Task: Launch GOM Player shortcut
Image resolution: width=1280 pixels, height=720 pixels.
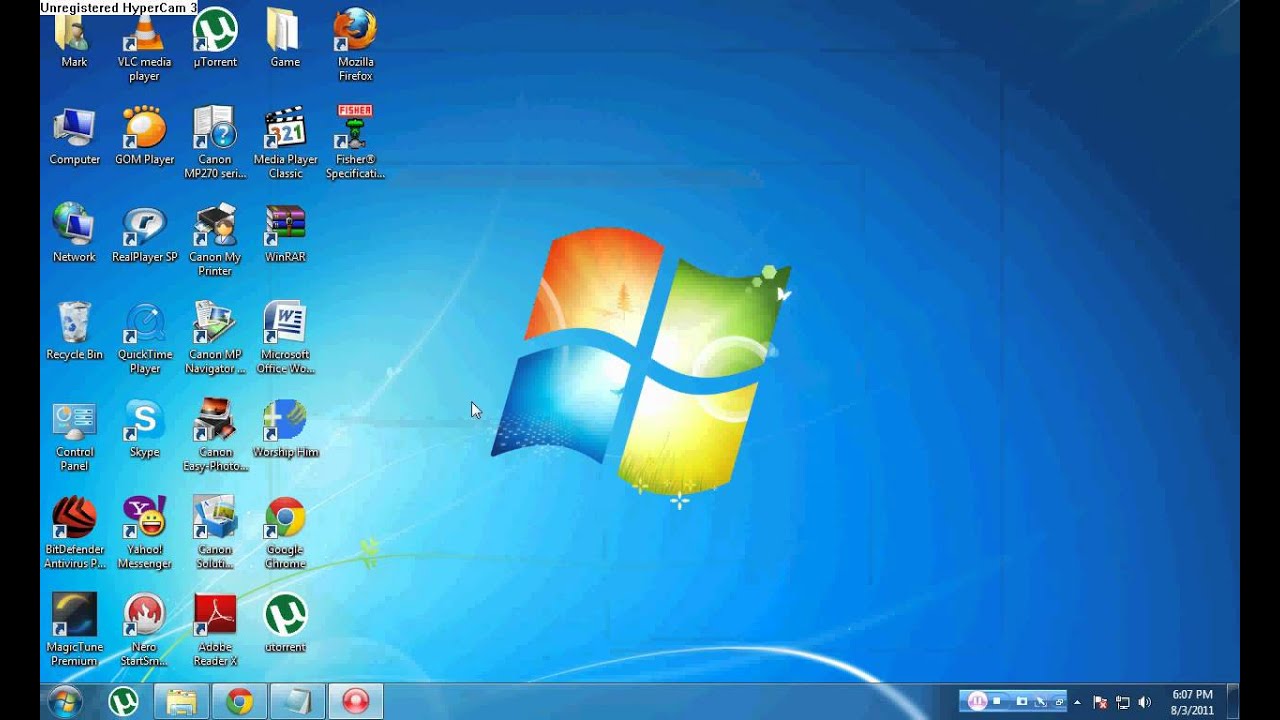Action: 145,136
